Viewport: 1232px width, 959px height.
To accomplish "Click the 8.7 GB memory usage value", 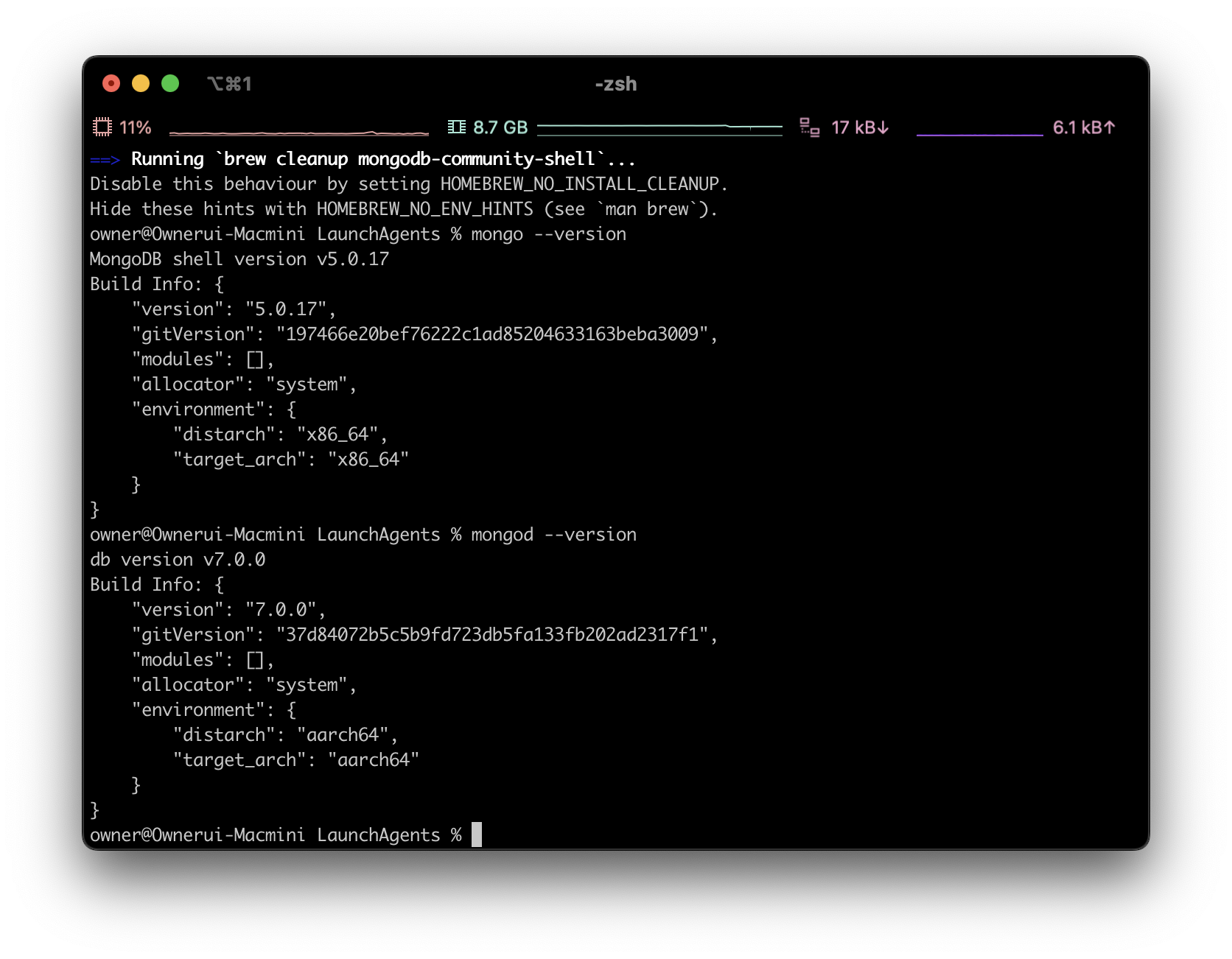I will coord(500,127).
